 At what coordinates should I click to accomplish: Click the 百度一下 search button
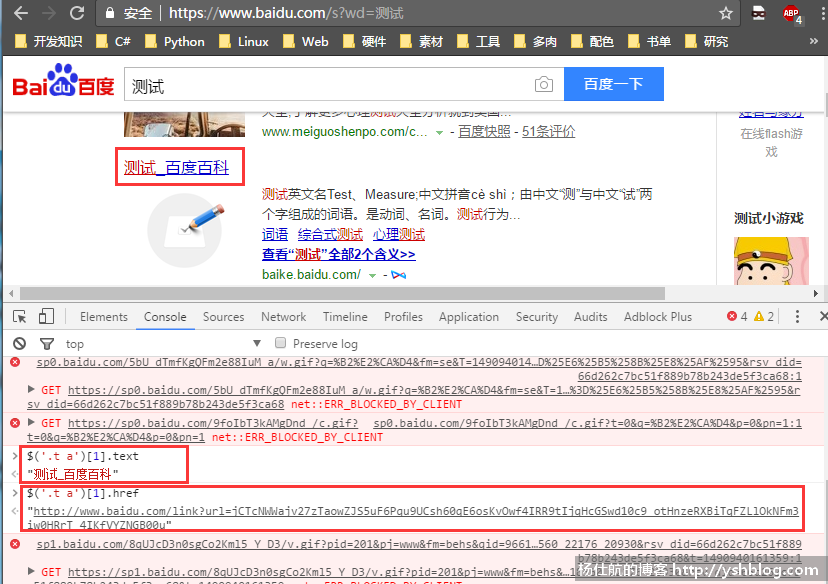614,84
